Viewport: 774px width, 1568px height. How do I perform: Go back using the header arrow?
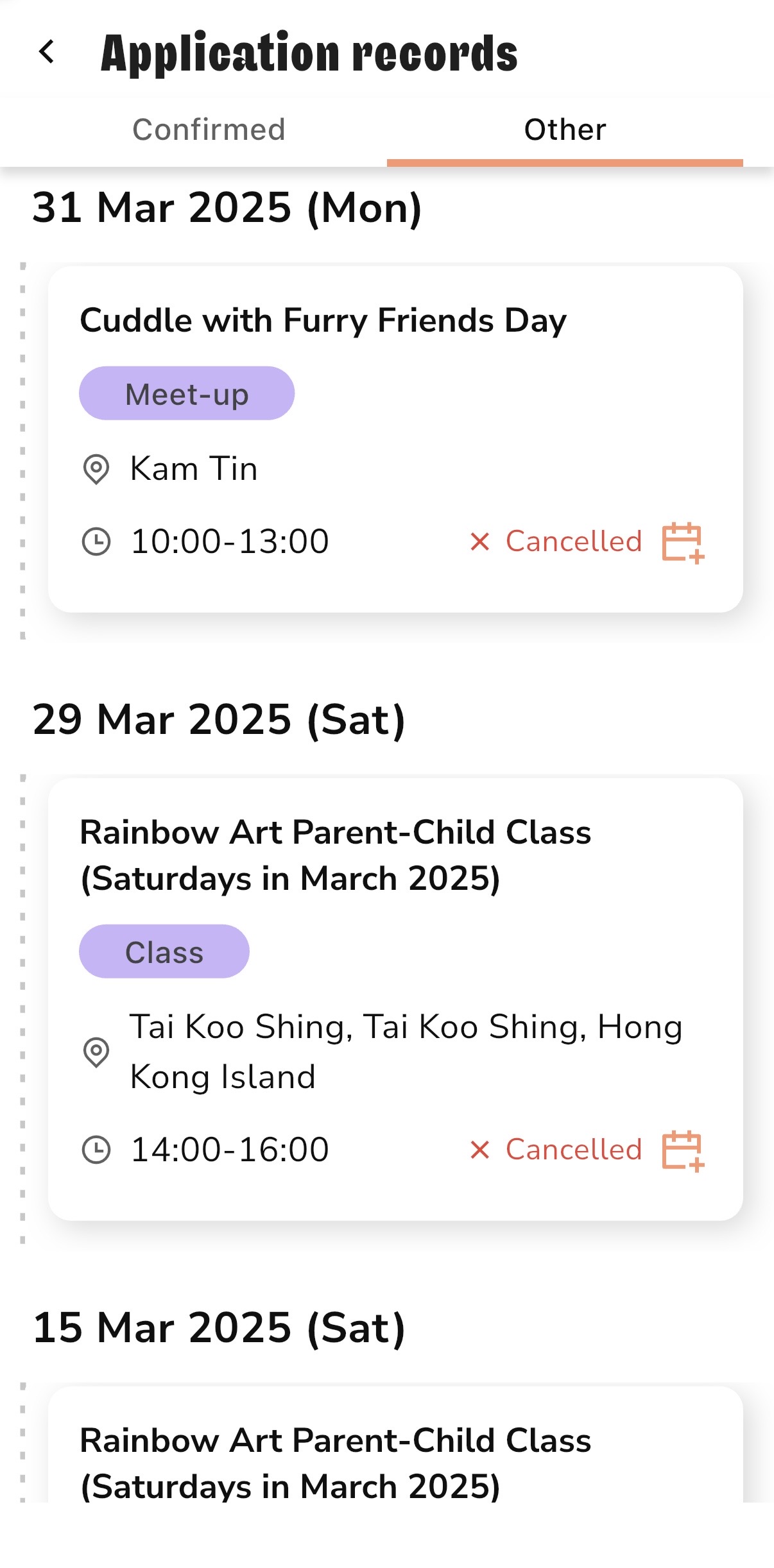[x=47, y=52]
